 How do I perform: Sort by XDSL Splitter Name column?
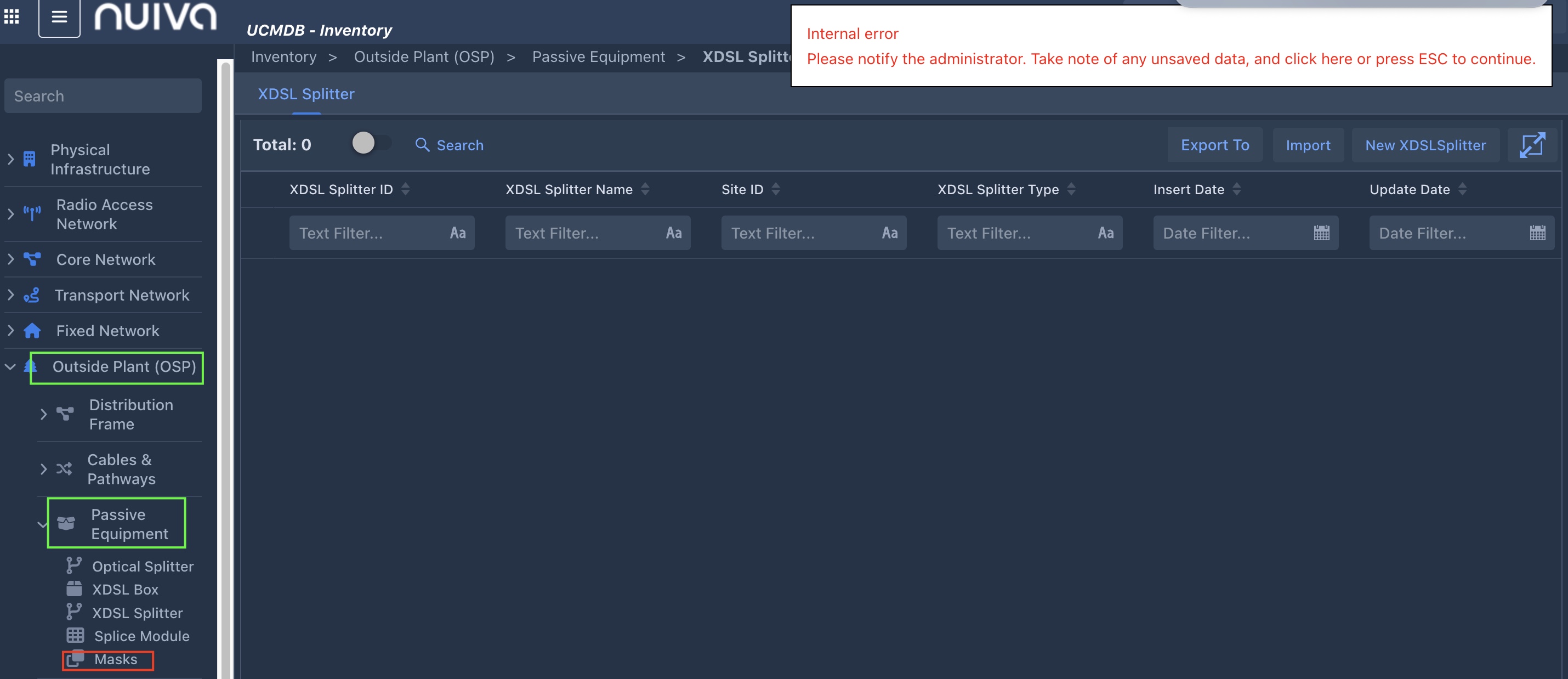tap(645, 189)
